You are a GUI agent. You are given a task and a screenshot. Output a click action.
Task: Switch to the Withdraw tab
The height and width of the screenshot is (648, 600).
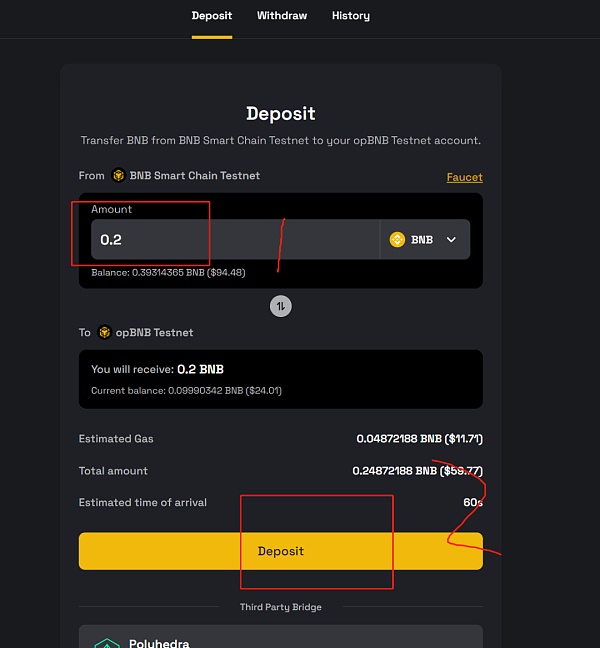pos(282,16)
